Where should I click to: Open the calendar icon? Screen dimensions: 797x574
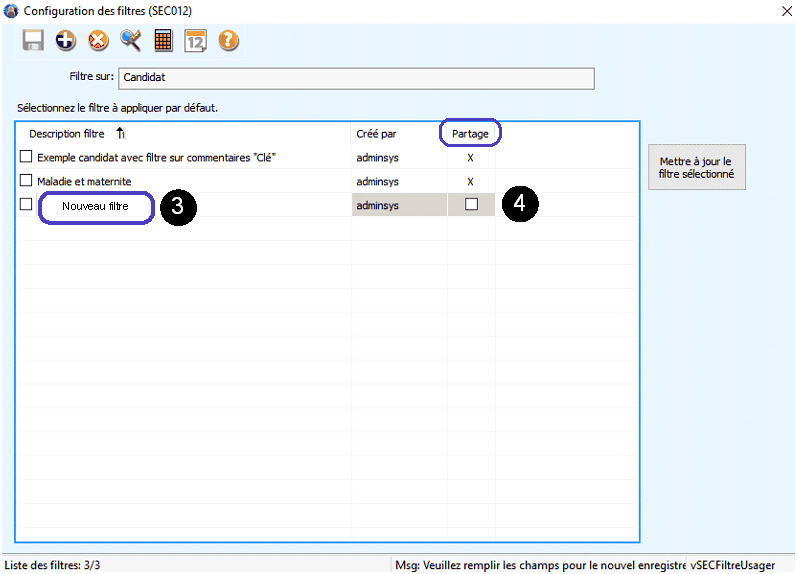click(196, 41)
